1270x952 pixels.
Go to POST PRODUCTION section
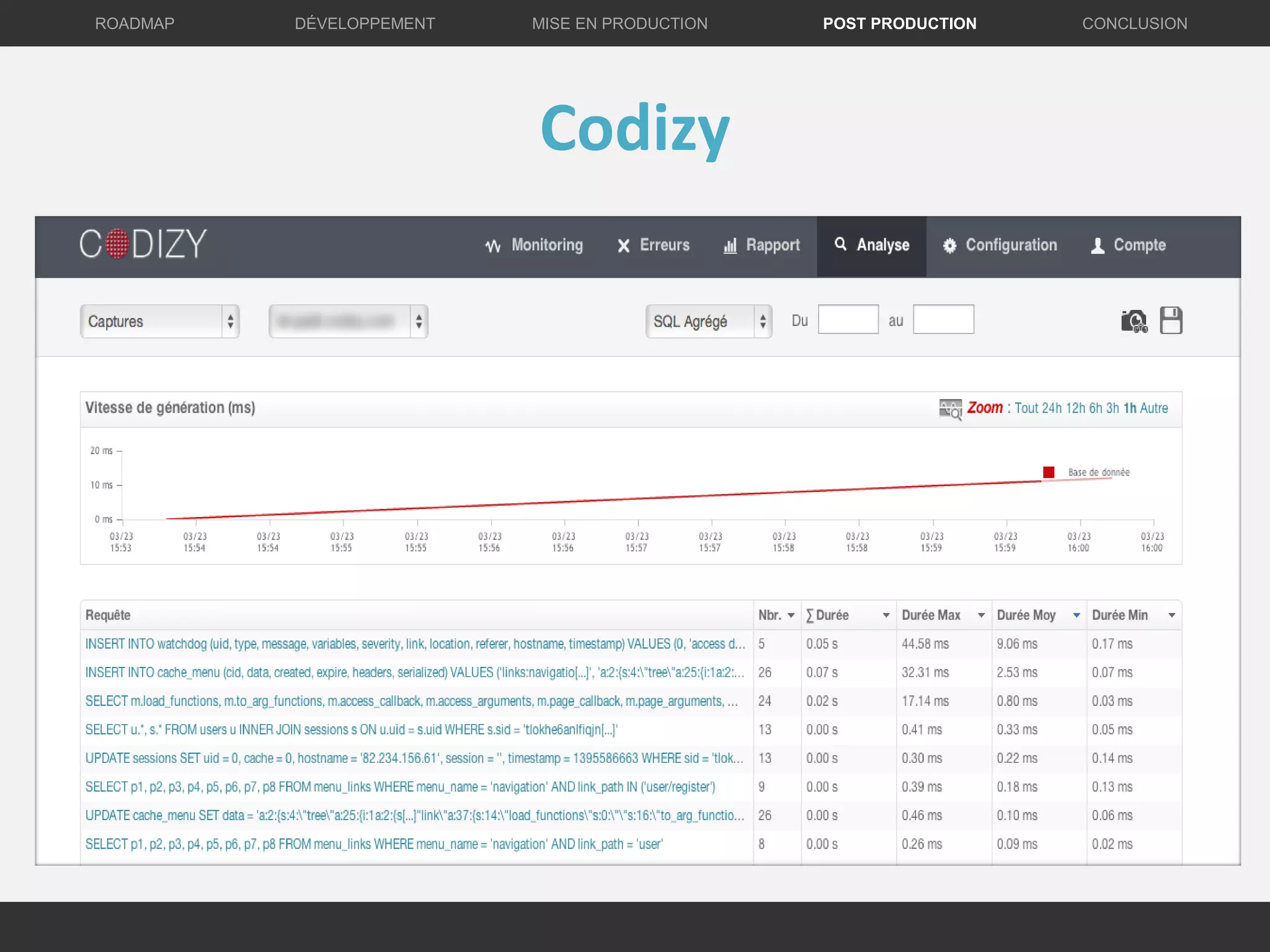point(900,24)
